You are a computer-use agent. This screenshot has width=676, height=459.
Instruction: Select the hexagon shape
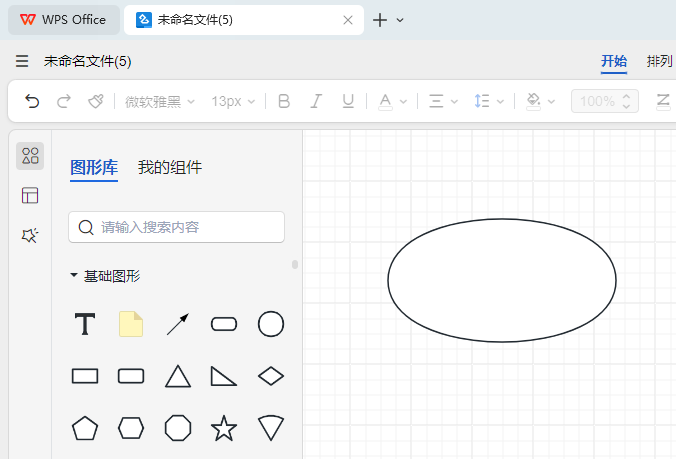click(131, 428)
